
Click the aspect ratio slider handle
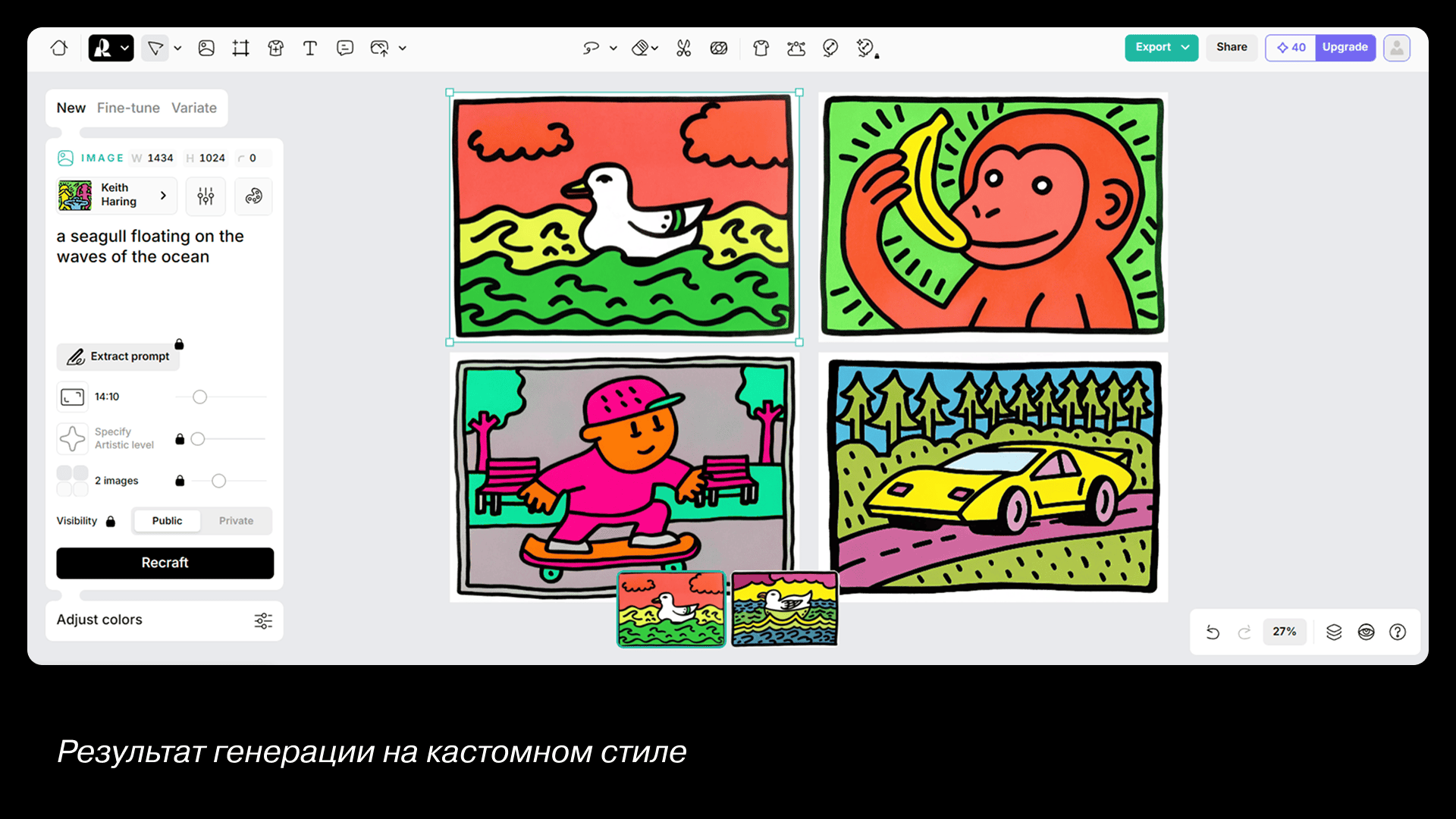point(199,397)
